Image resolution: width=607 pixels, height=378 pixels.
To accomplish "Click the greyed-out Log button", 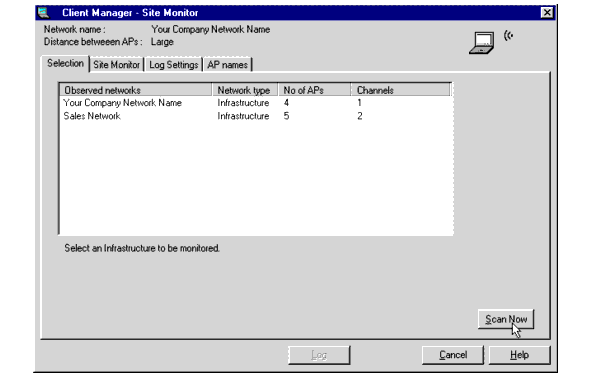I will coord(319,355).
